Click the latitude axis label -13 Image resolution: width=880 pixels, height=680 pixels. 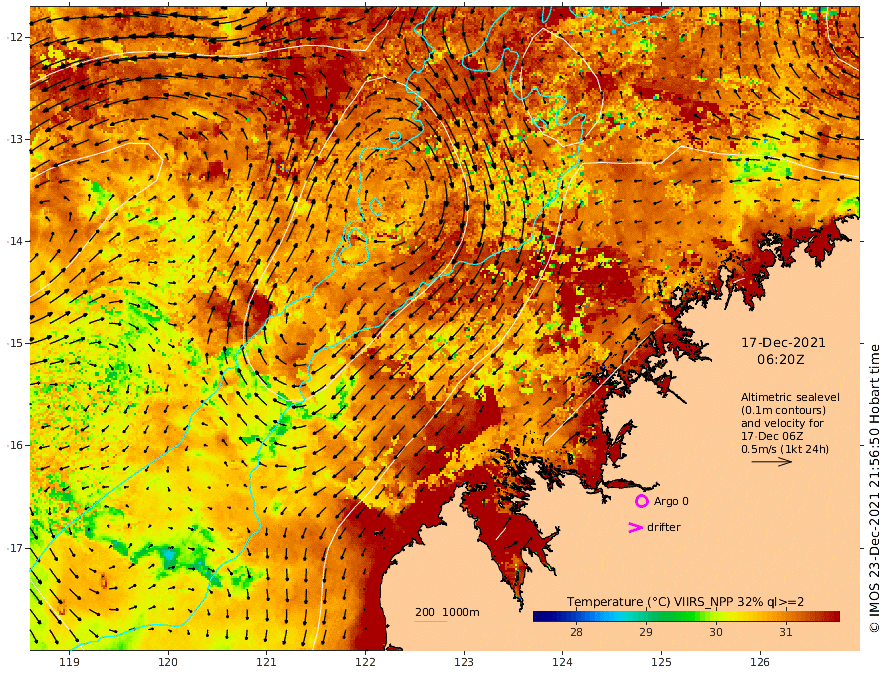17,139
